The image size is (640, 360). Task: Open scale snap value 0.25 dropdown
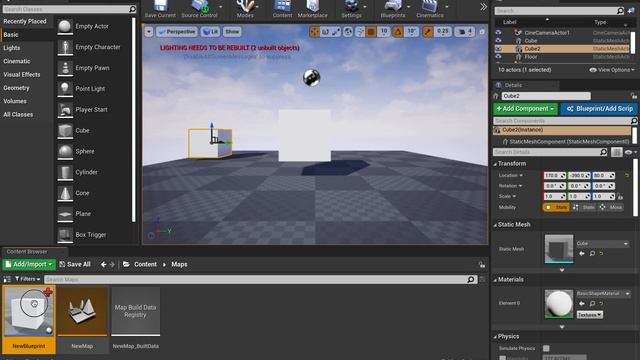point(442,31)
